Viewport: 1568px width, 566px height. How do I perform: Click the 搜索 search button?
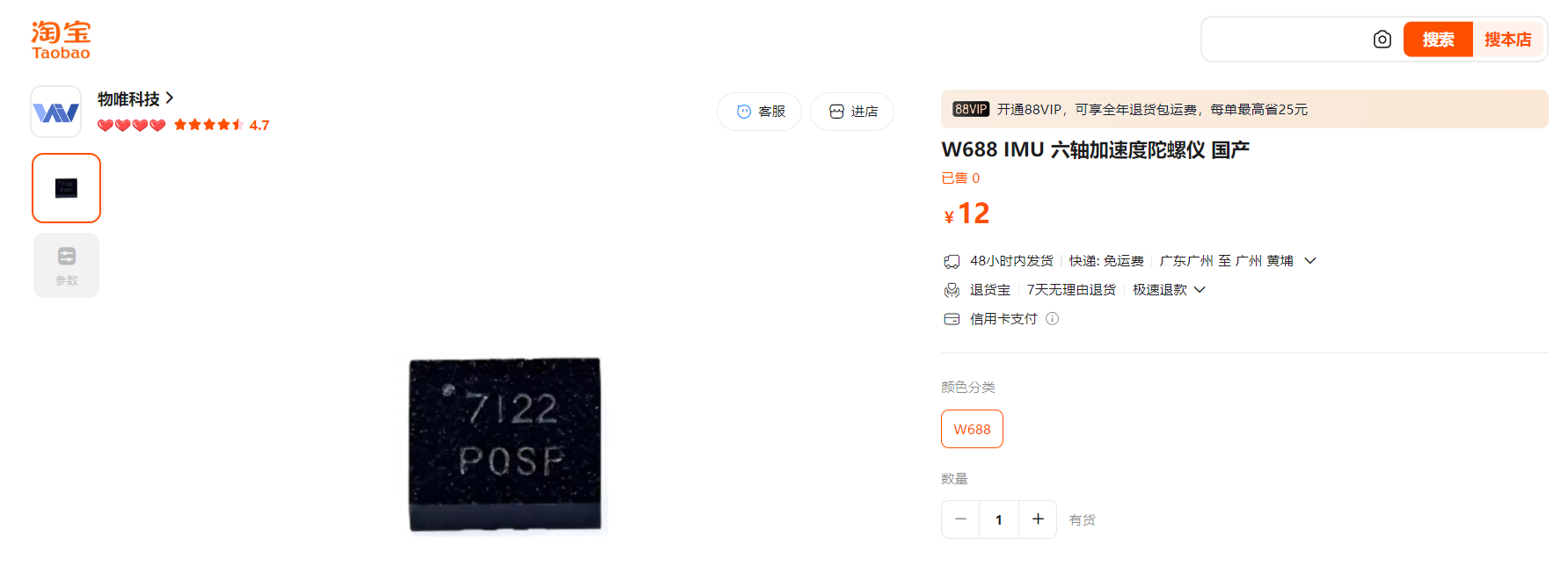click(x=1438, y=40)
